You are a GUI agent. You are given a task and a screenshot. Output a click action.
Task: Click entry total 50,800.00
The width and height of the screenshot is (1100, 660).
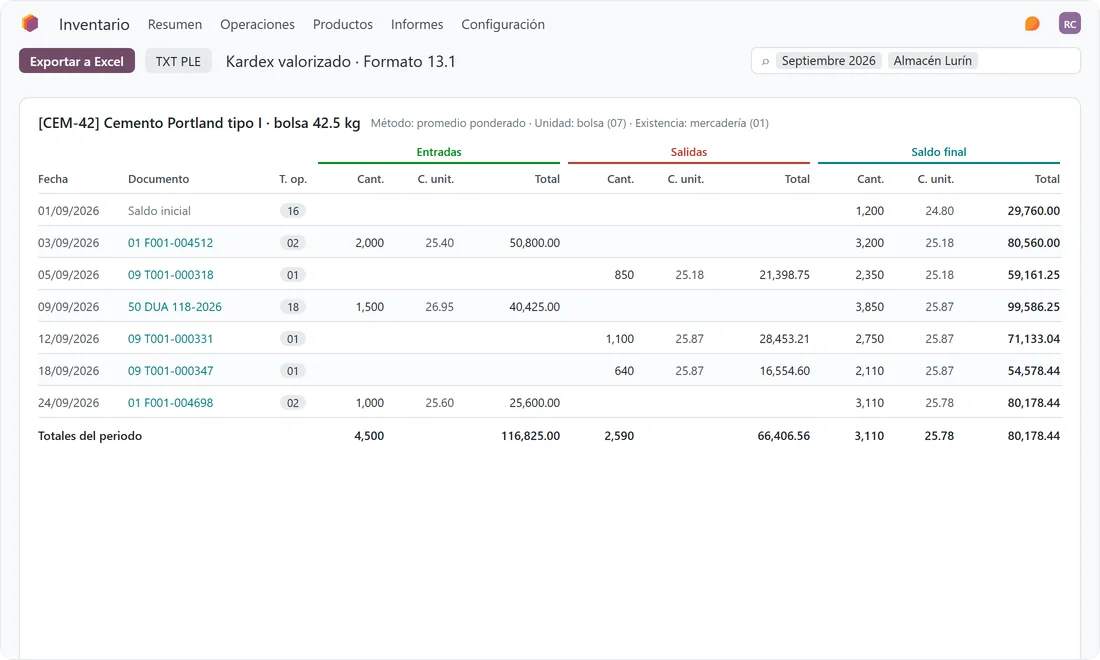[535, 243]
